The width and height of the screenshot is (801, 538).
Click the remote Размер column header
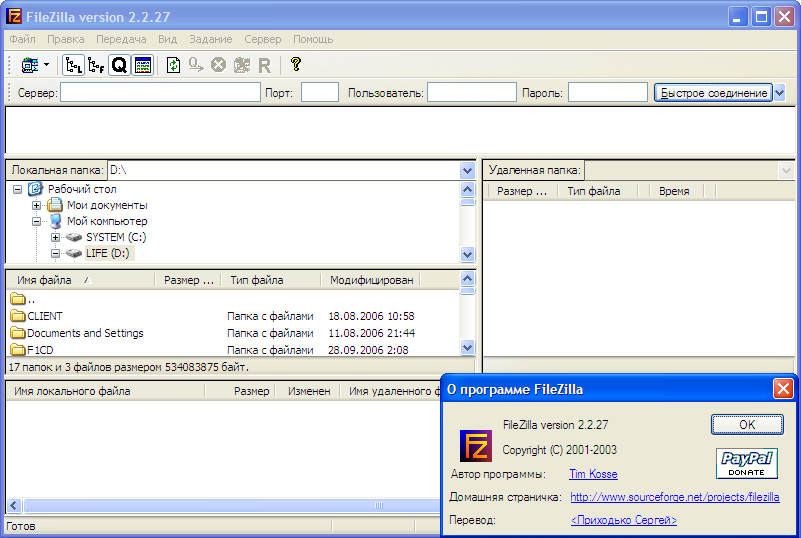coord(521,191)
